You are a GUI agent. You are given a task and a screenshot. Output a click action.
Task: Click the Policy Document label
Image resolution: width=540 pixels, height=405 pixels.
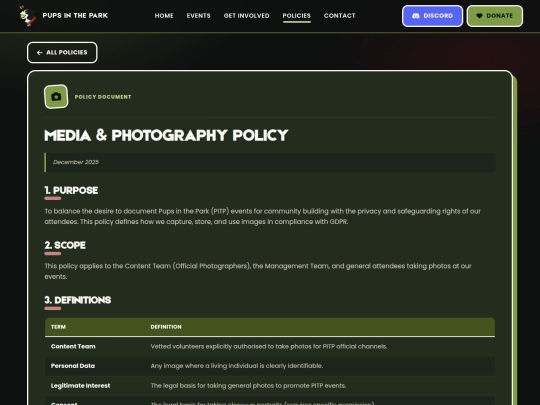coord(103,97)
